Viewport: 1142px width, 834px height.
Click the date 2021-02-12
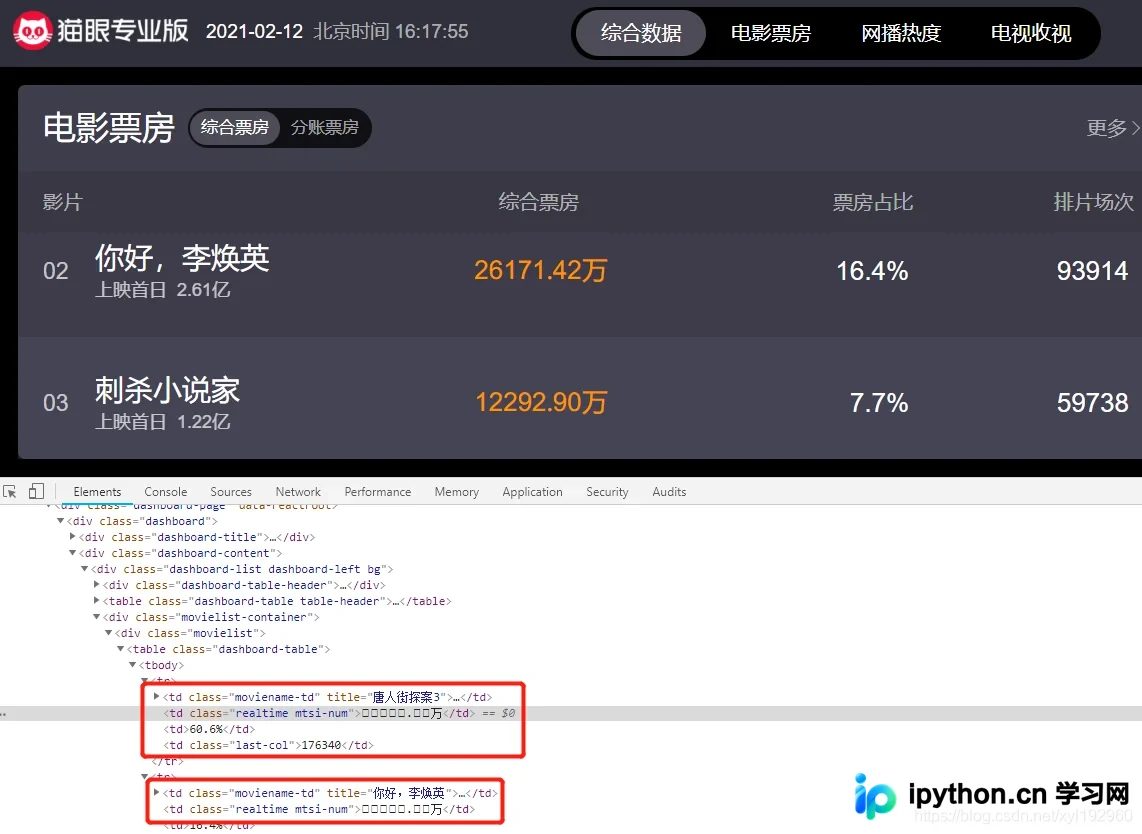pyautogui.click(x=254, y=31)
